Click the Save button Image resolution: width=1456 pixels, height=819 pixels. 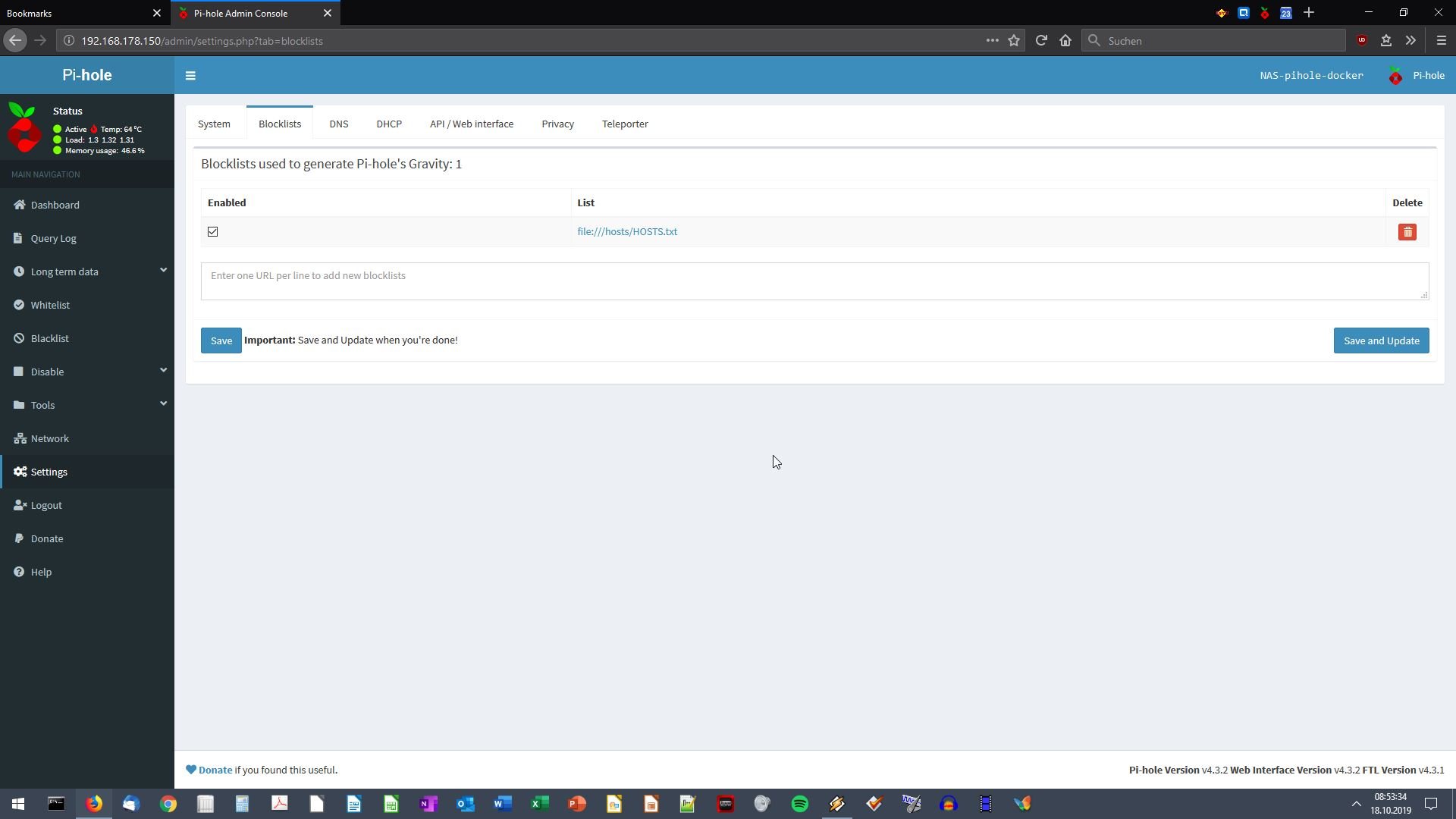coord(221,340)
